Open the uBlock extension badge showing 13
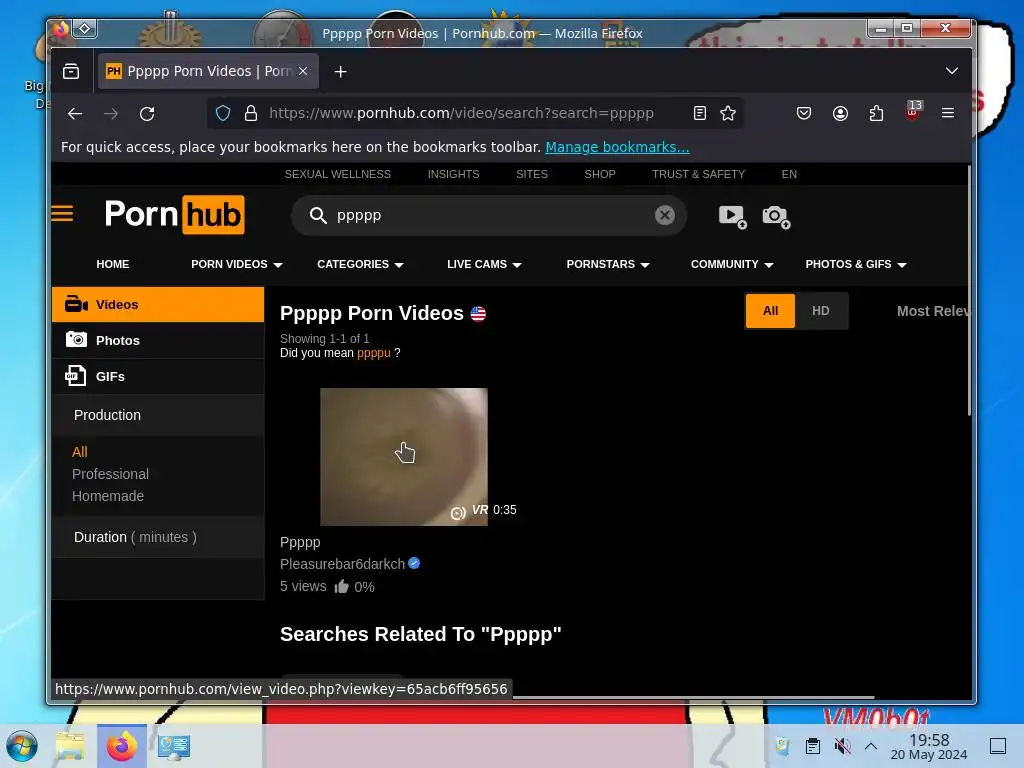The width and height of the screenshot is (1024, 768). coord(913,110)
